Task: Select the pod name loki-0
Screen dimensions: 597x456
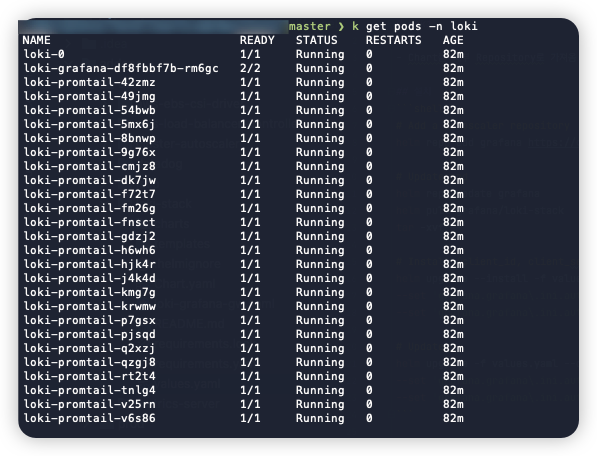Action: (44, 54)
